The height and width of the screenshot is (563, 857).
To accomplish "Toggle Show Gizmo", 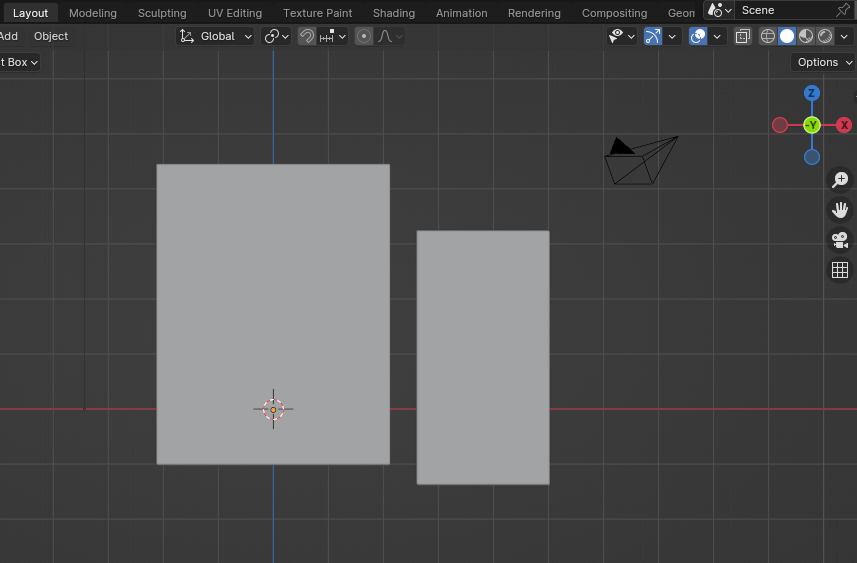I will [653, 36].
